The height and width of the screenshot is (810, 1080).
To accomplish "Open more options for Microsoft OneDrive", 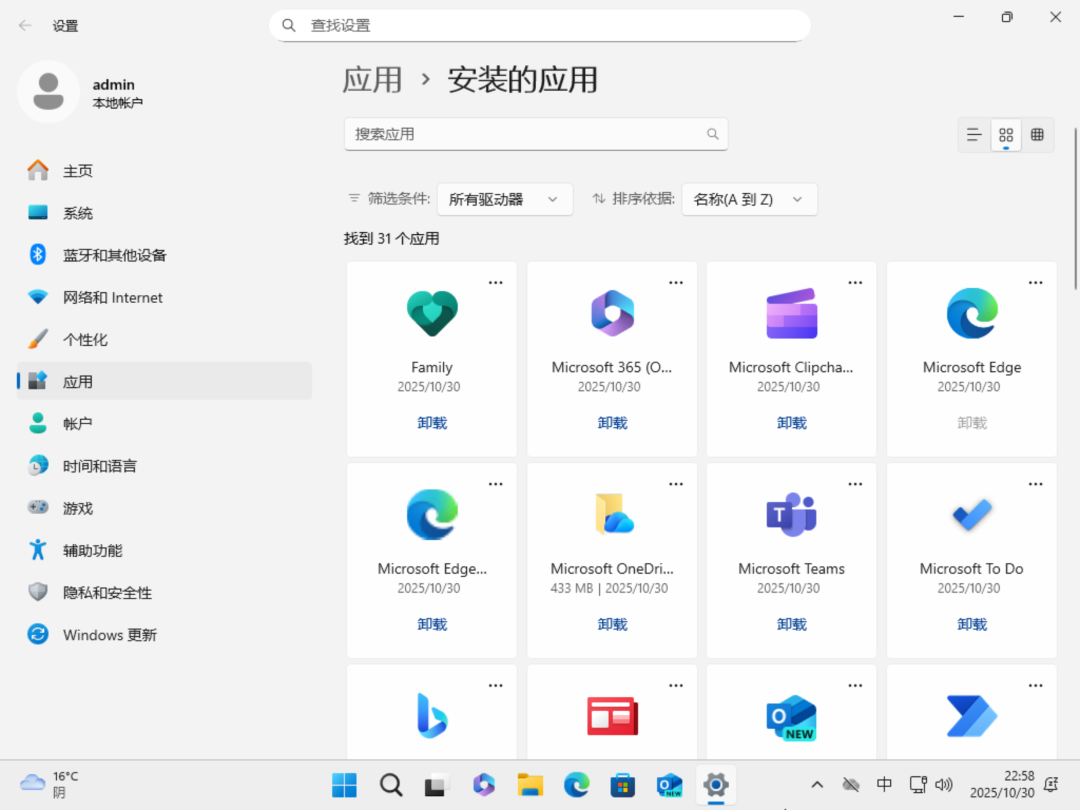I will click(x=676, y=484).
